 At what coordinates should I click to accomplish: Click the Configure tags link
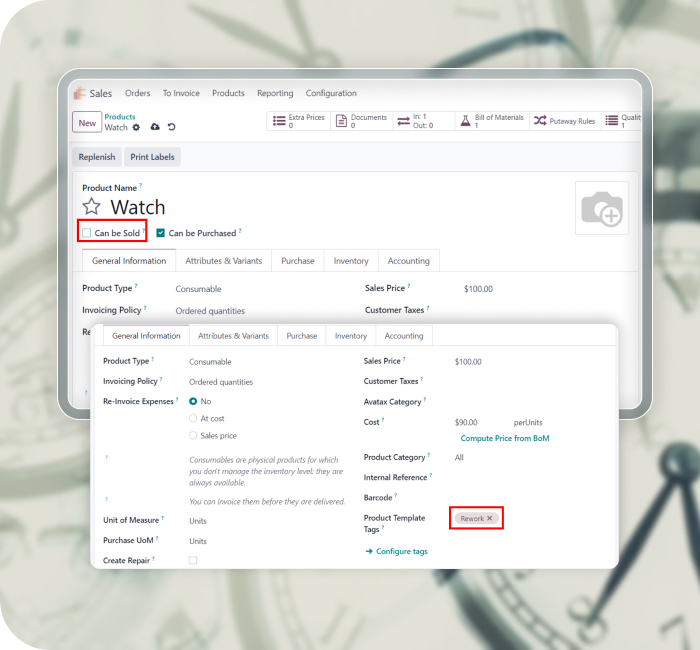pos(402,551)
